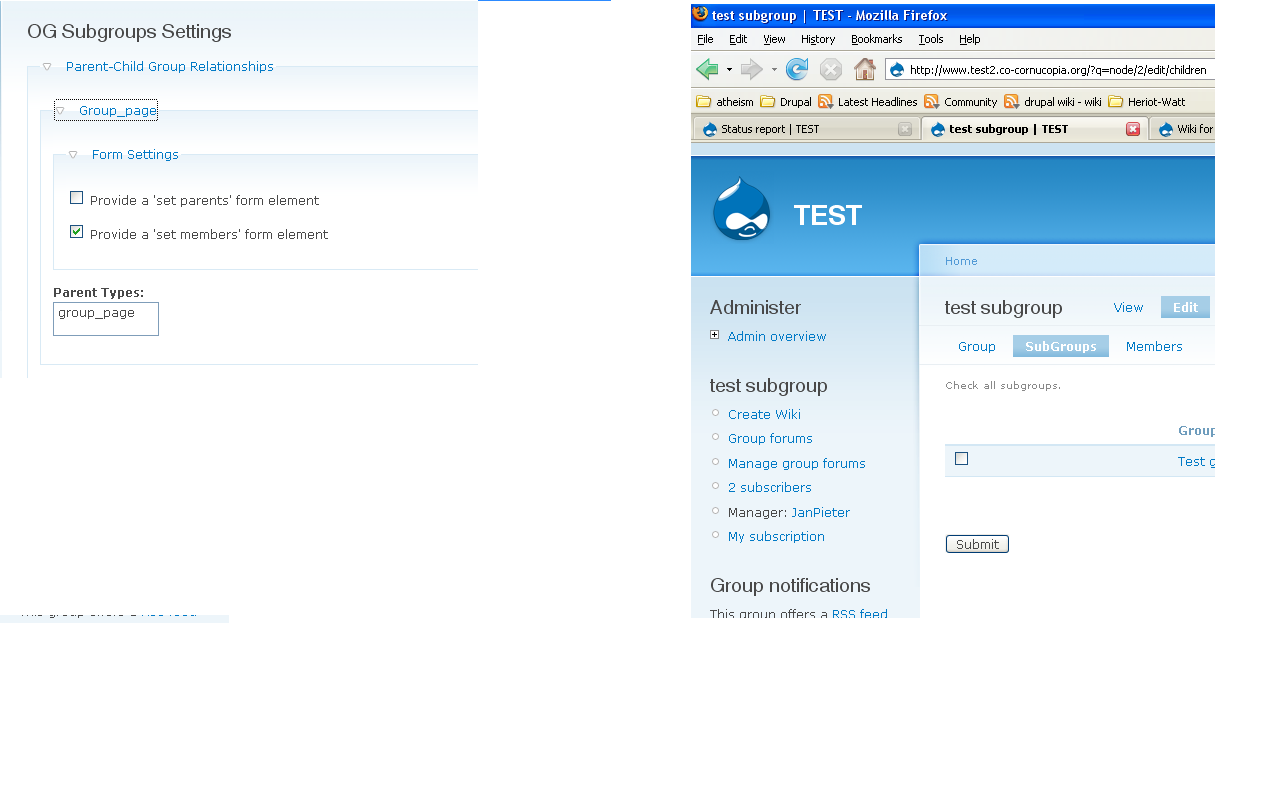This screenshot has width=1280, height=800.
Task: Click the Drupal favicon in the address bar
Action: 897,70
